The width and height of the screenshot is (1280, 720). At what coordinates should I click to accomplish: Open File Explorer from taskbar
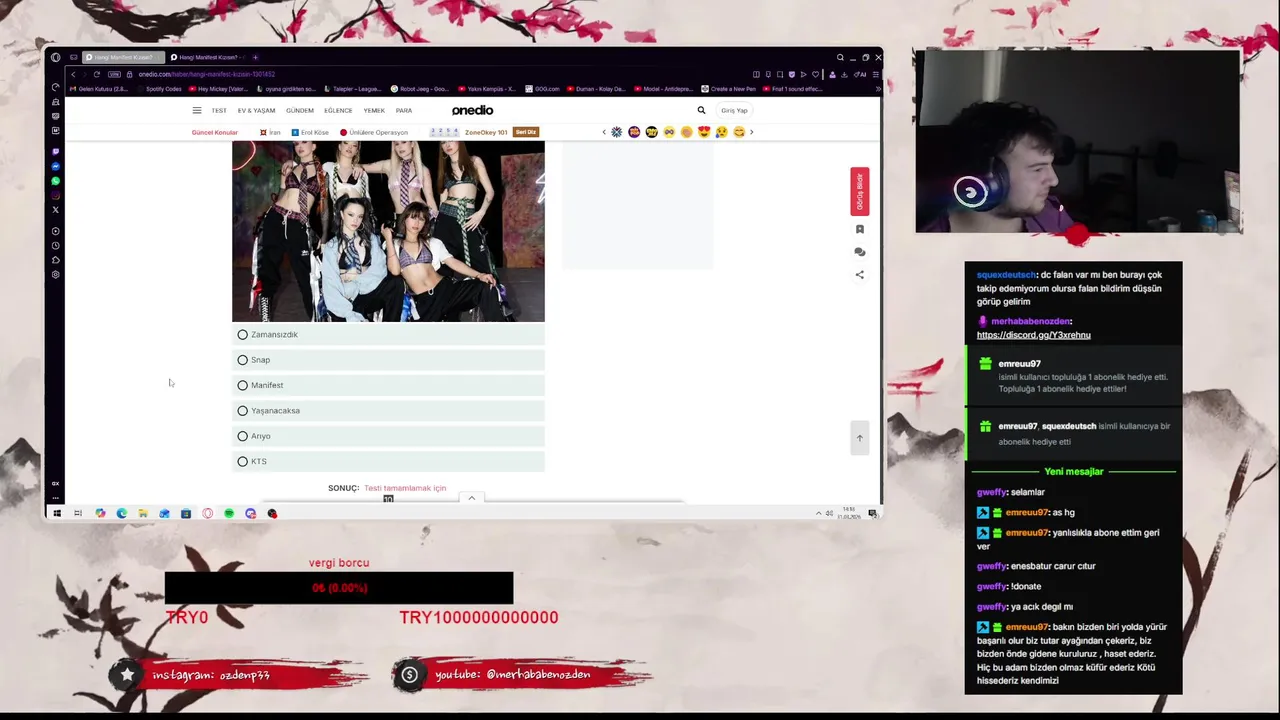pos(143,513)
